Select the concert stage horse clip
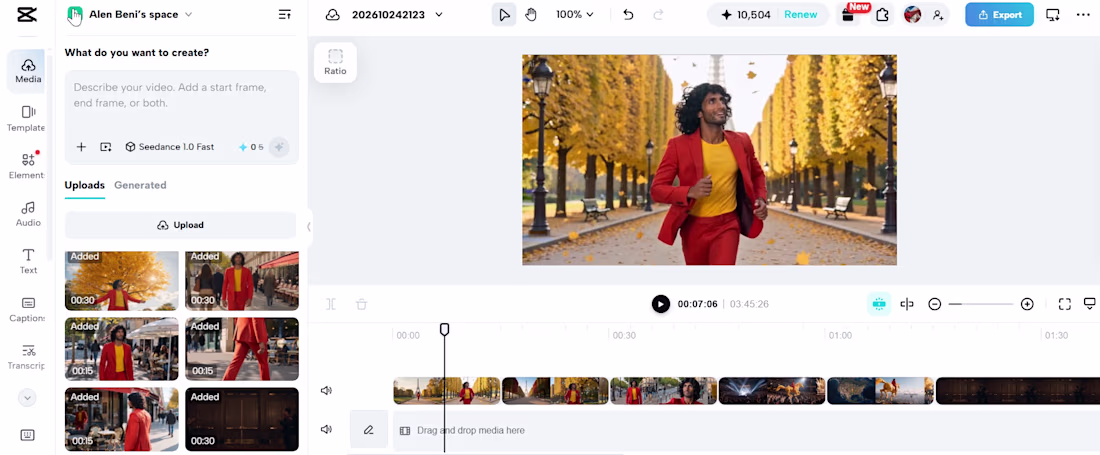 coord(772,391)
